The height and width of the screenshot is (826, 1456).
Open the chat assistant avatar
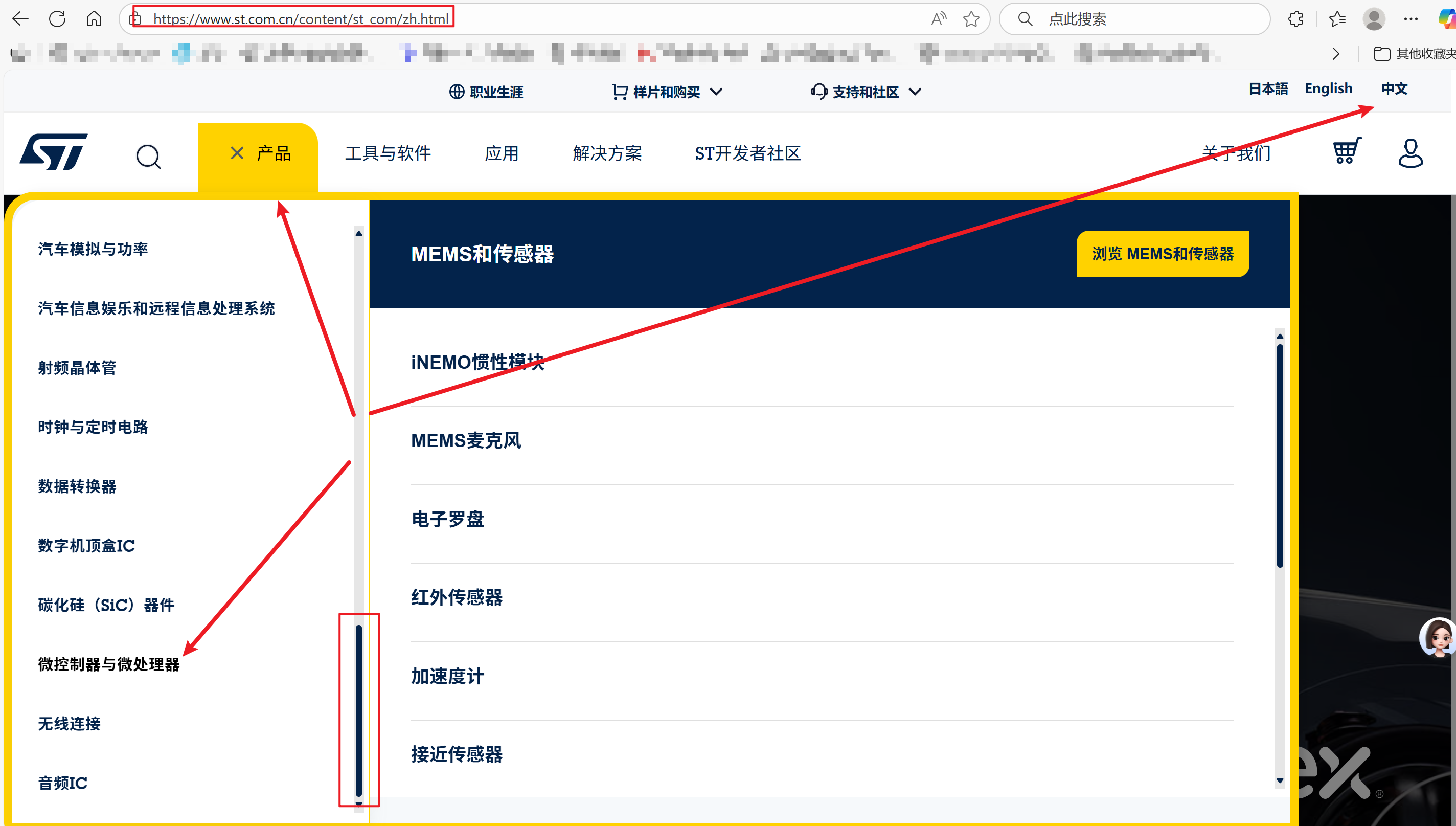point(1438,637)
